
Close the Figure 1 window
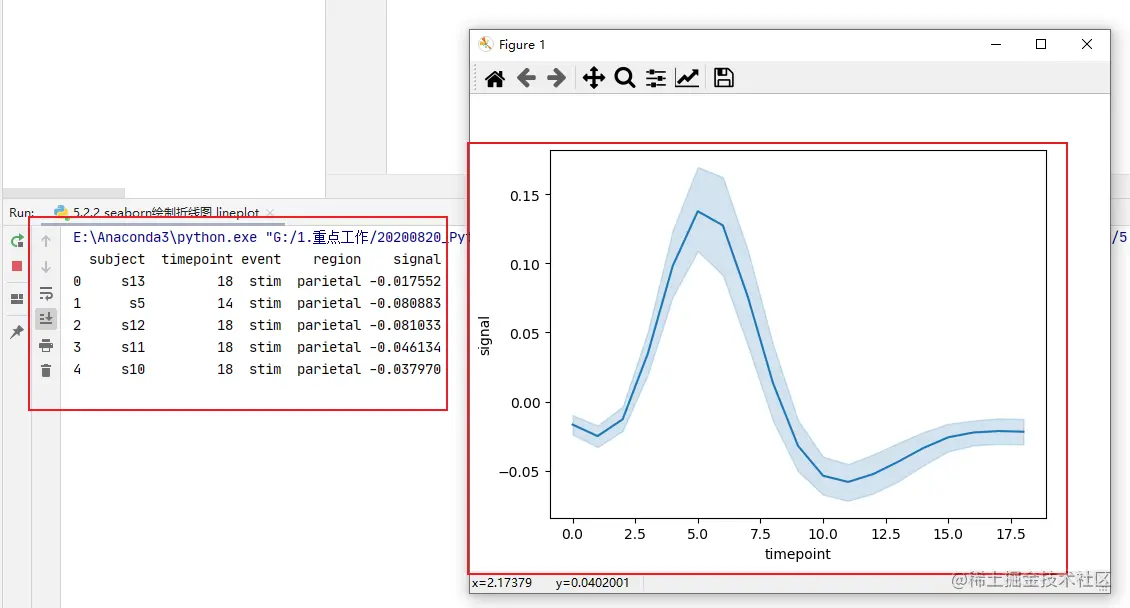pyautogui.click(x=1087, y=44)
